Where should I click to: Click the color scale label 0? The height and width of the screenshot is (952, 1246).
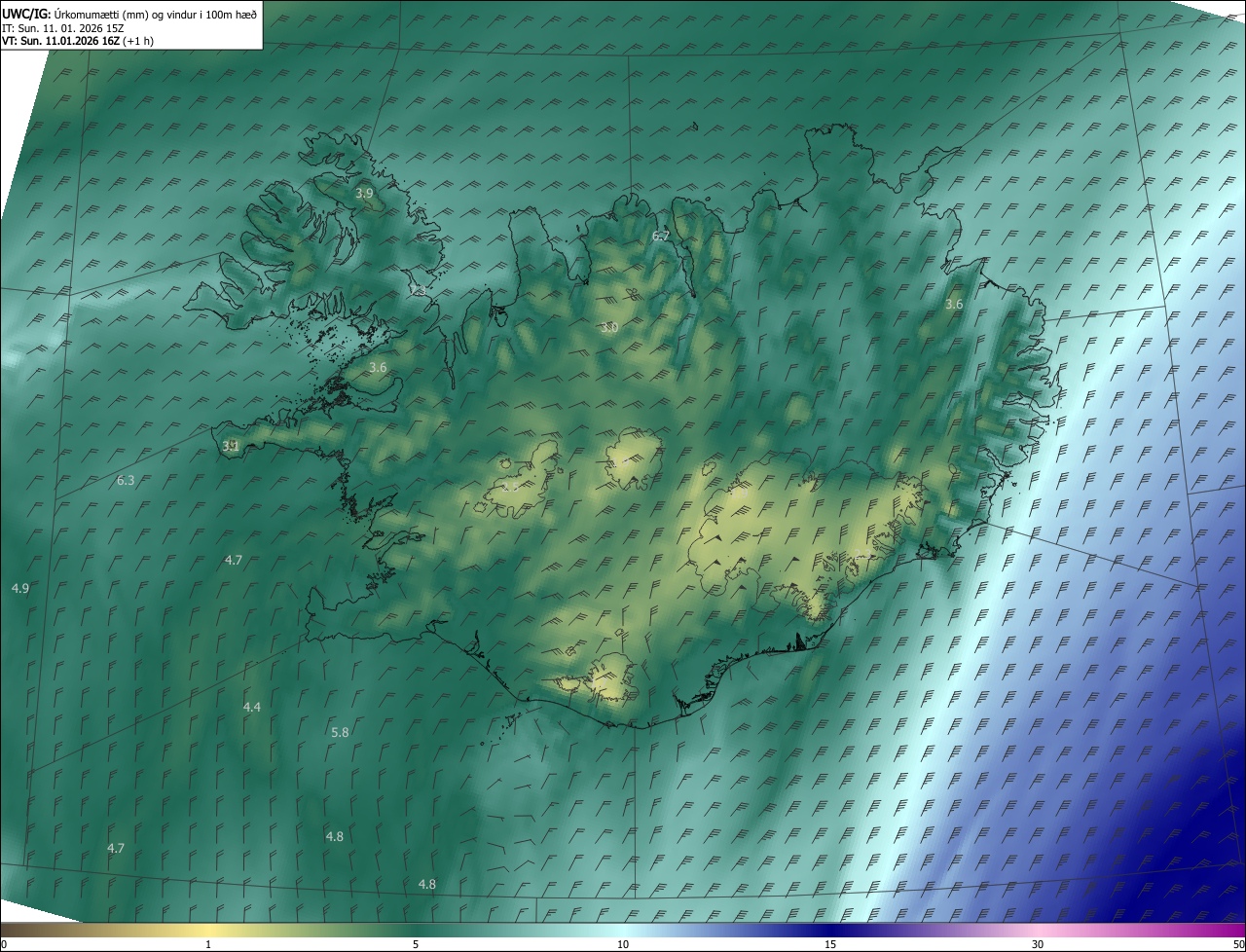[4, 945]
